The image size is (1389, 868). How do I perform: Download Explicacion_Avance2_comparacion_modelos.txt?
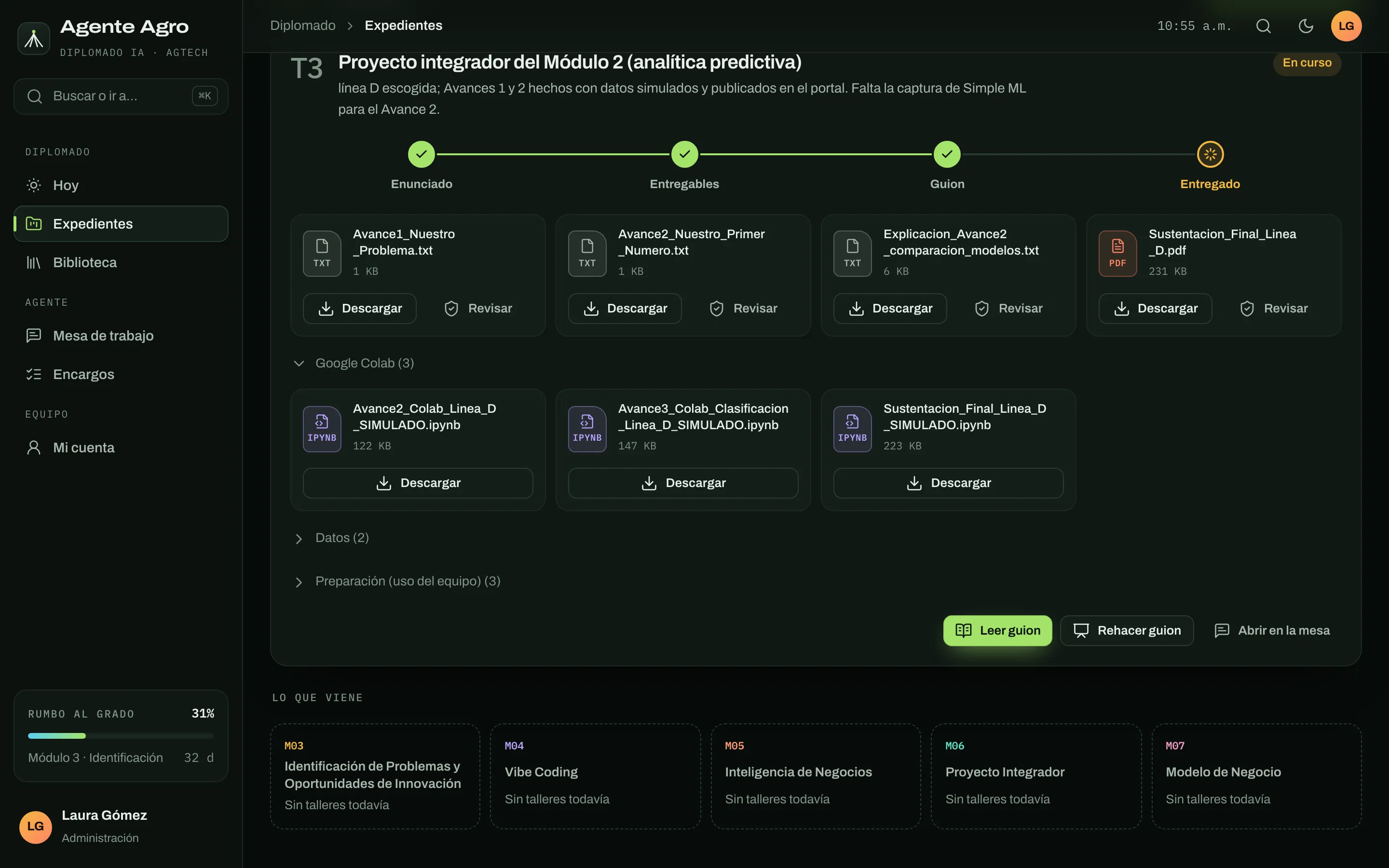(890, 308)
